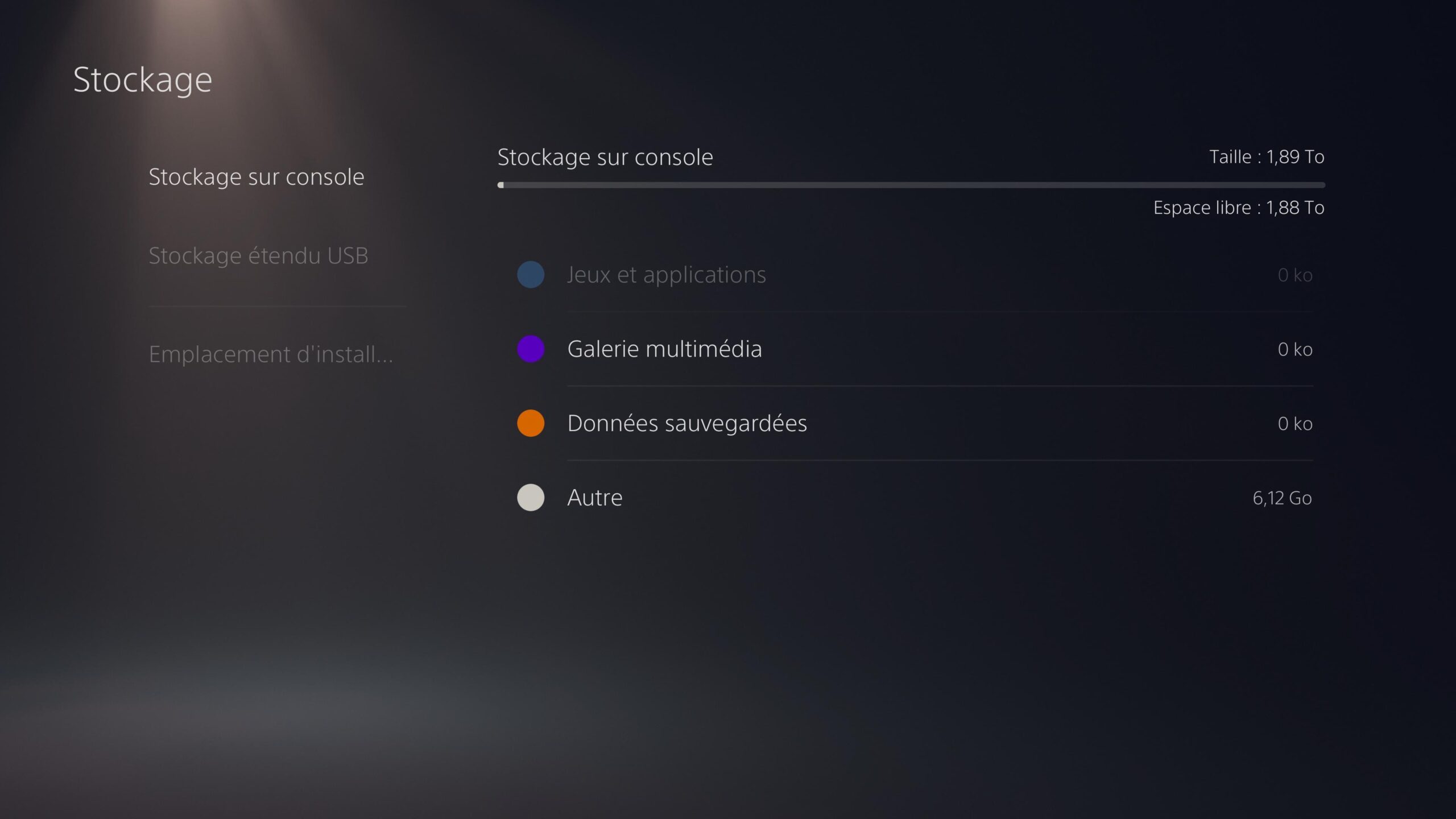Click the 0 ko value for Galerie multimédia
The width and height of the screenshot is (1456, 819).
(x=1295, y=349)
